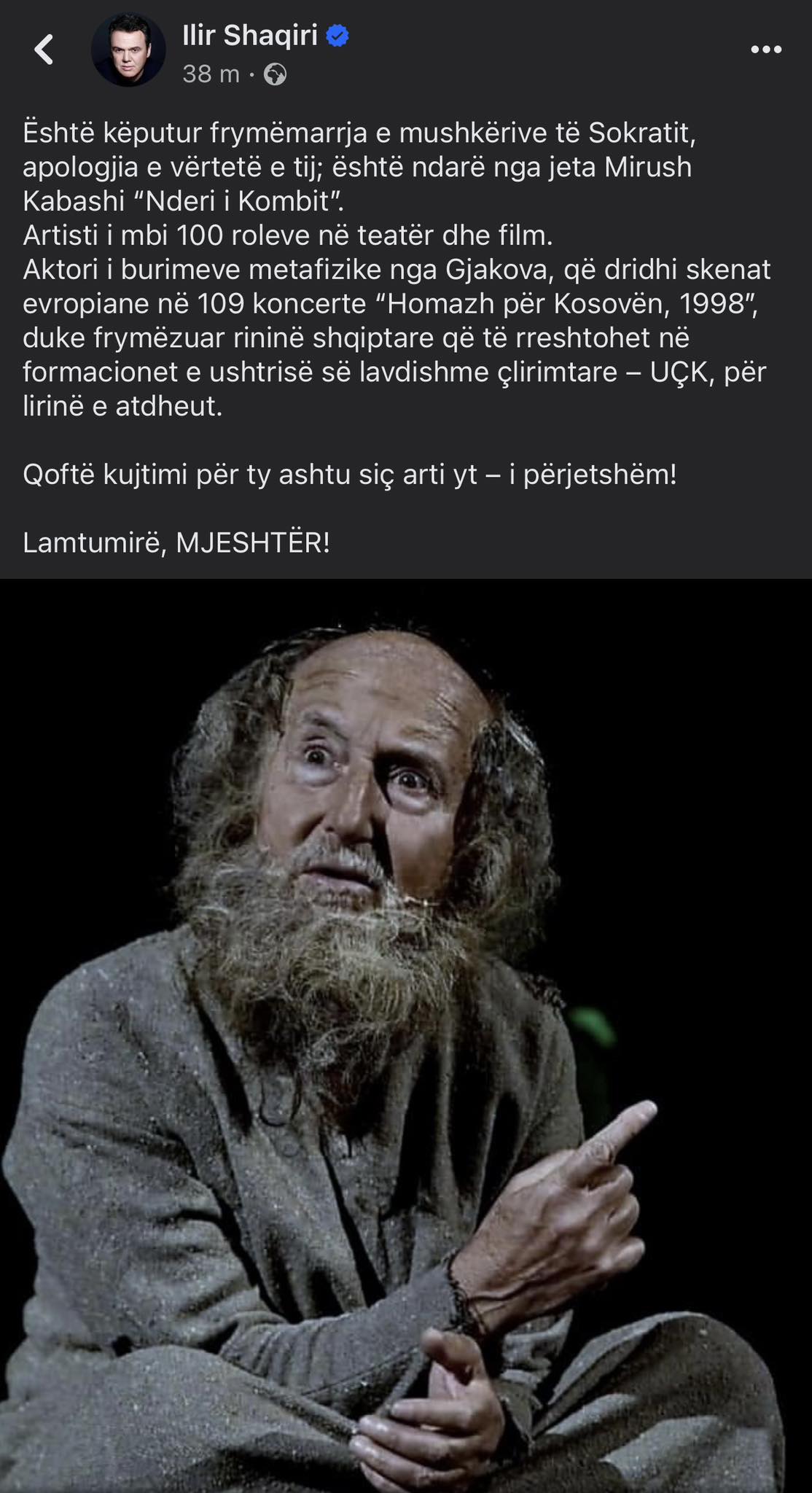Tap the "38 m" post timestamp
Screen dimensions: 812x1493
(x=211, y=74)
